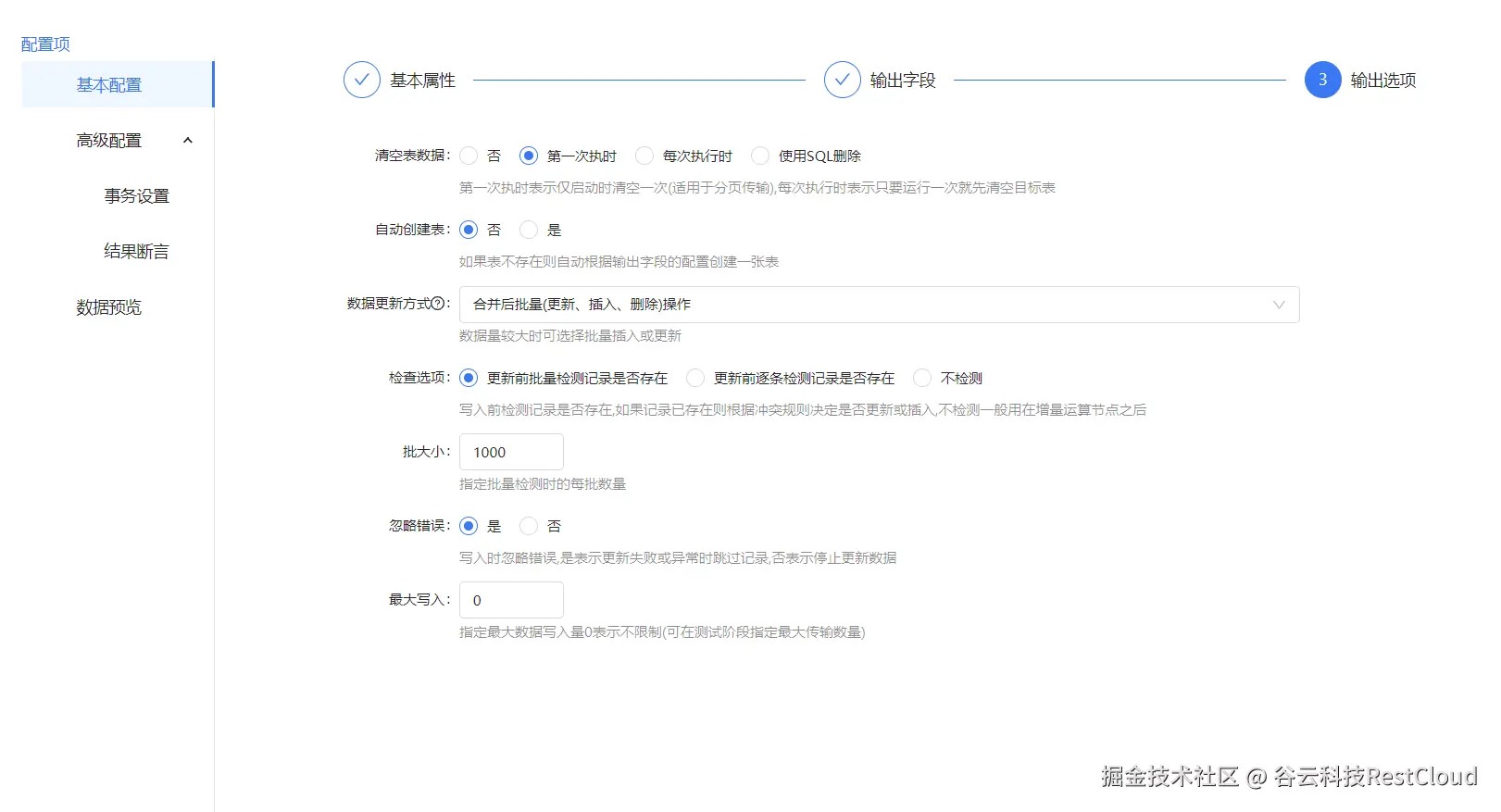Click the hint 如果表不存在则自动根据输出字段的配置创建一张表

[619, 261]
